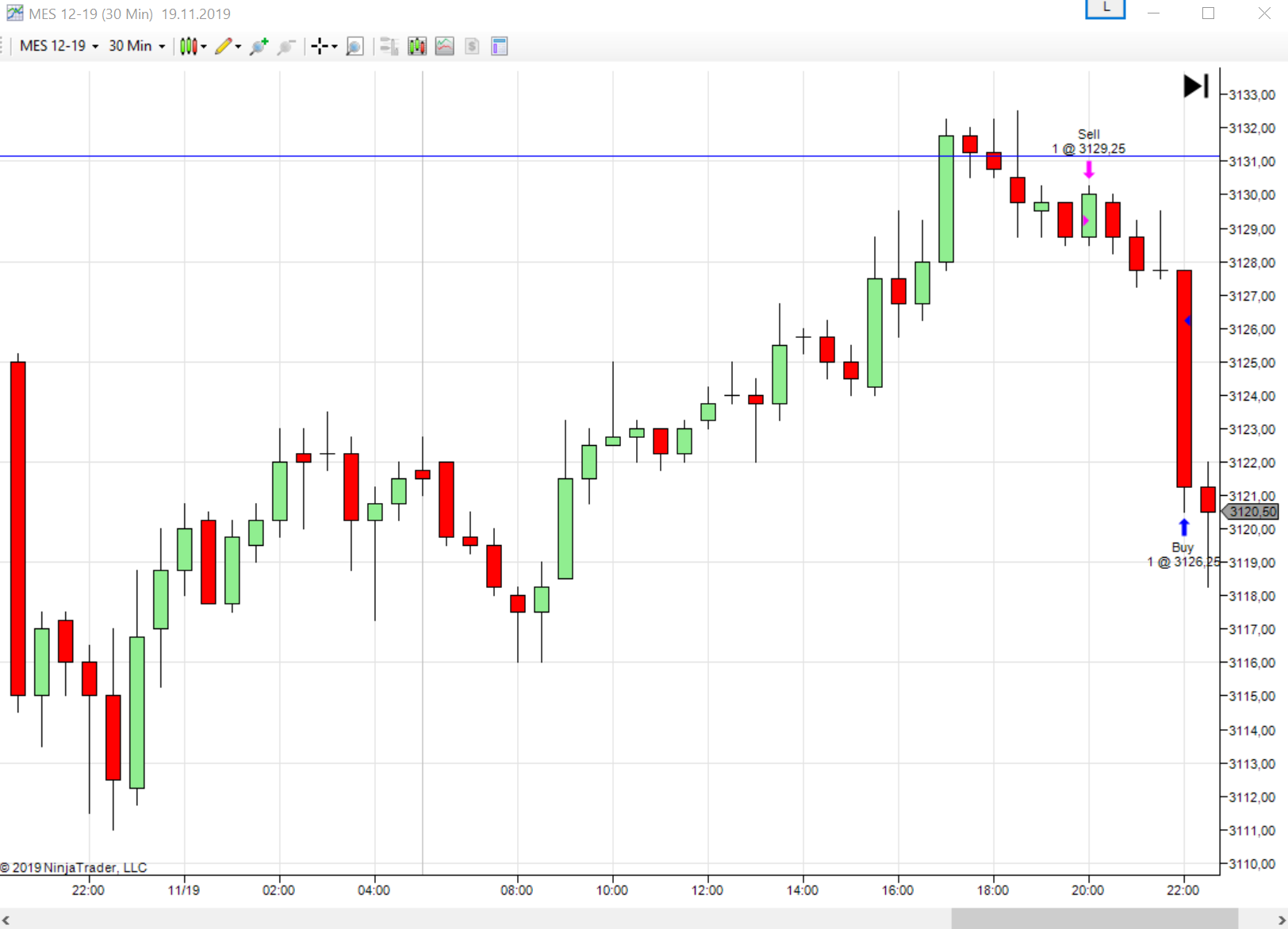Click the 08:00 time axis label
The image size is (1288, 929).
coord(516,890)
